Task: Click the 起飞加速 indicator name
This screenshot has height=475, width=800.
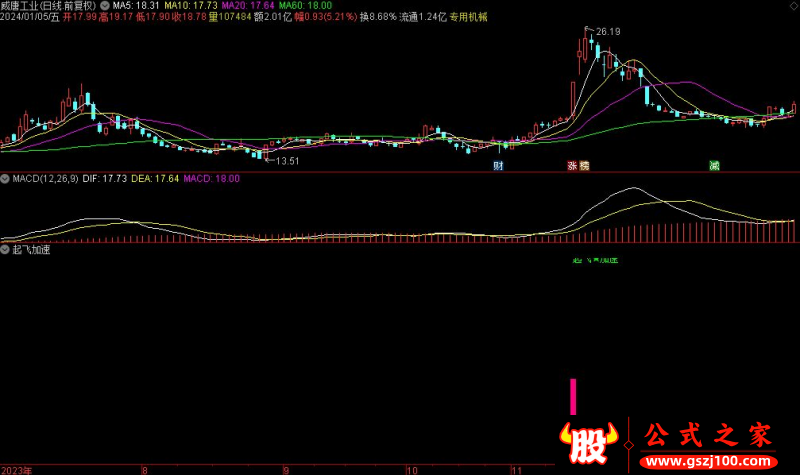Action: pyautogui.click(x=31, y=249)
